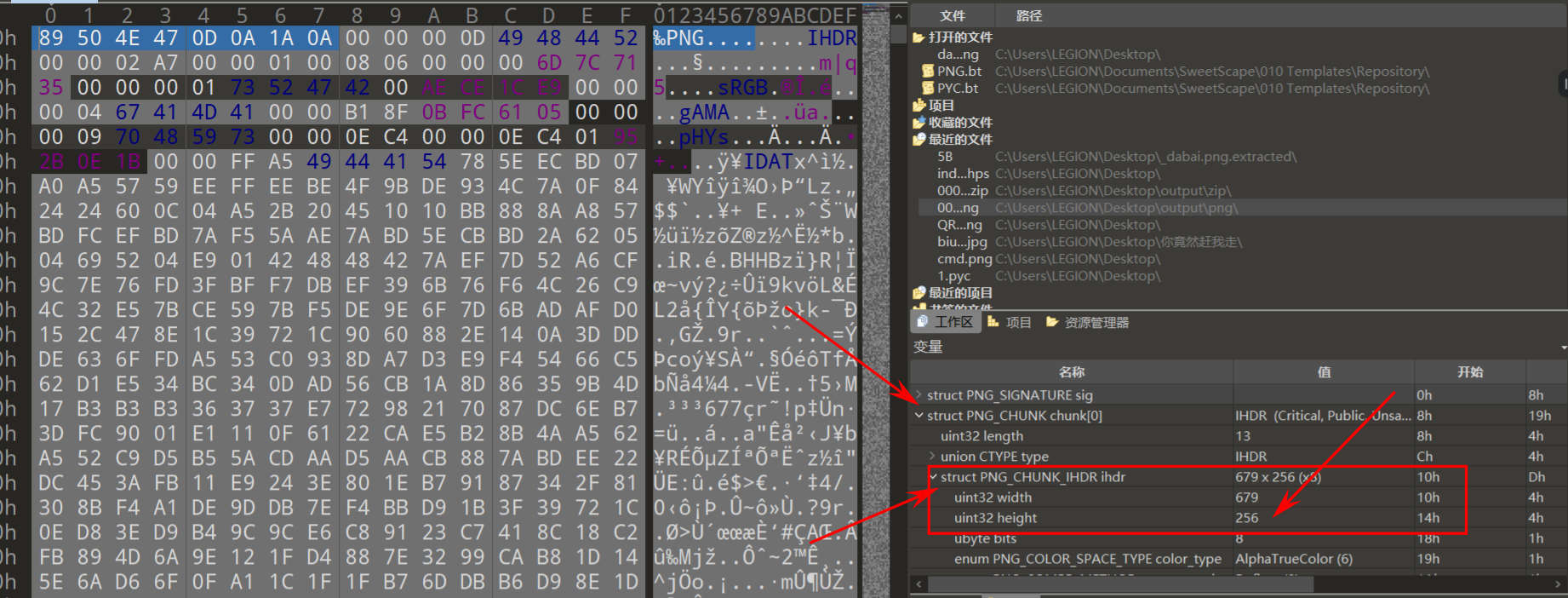Switch to the 资源管理器 tab
Image resolution: width=1568 pixels, height=598 pixels.
1087,322
